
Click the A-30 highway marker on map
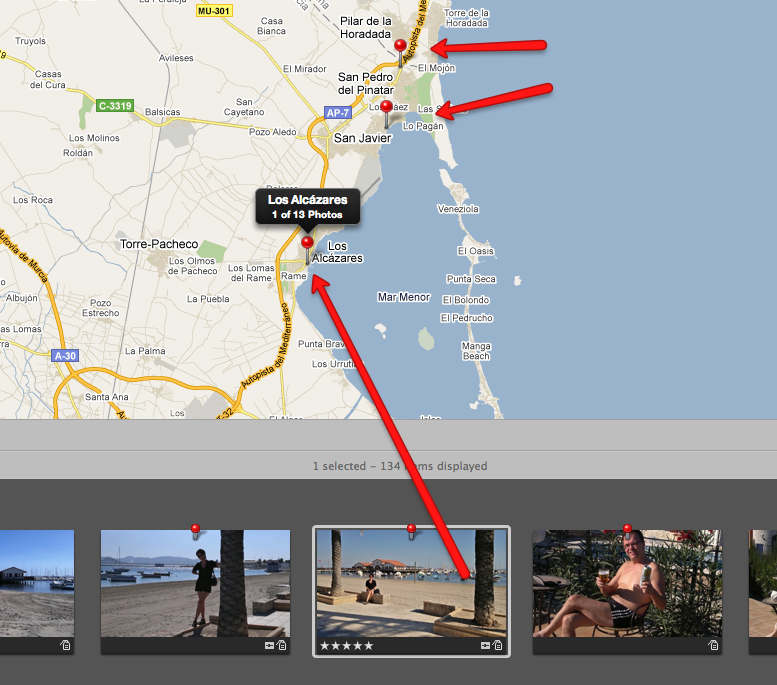66,356
